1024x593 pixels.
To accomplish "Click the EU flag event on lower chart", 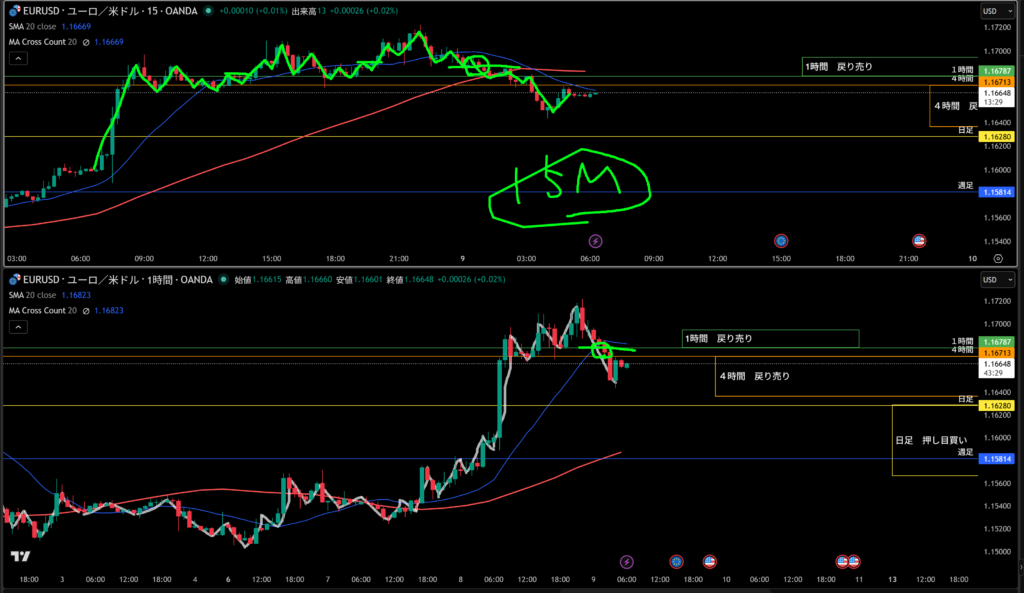I will click(676, 562).
